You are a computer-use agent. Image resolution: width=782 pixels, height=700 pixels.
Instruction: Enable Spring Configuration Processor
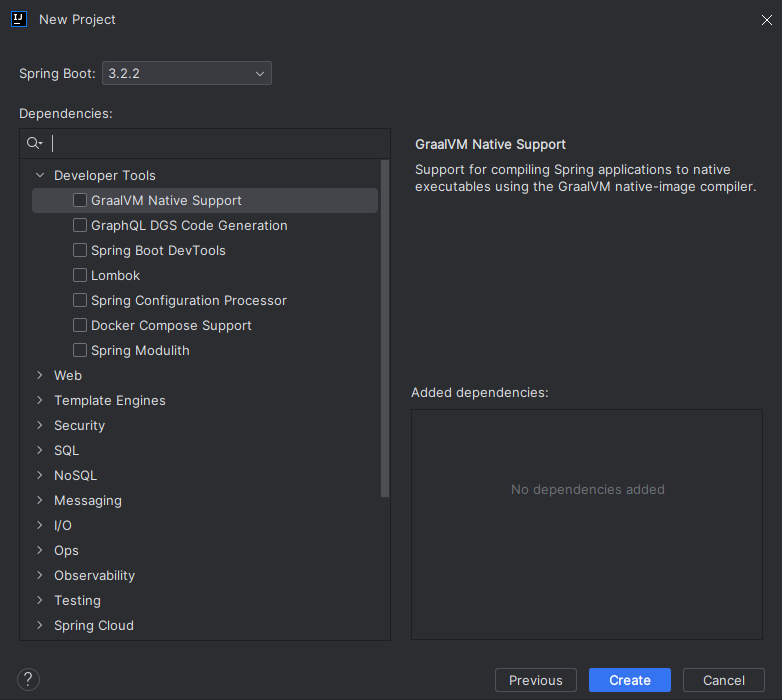tap(80, 300)
